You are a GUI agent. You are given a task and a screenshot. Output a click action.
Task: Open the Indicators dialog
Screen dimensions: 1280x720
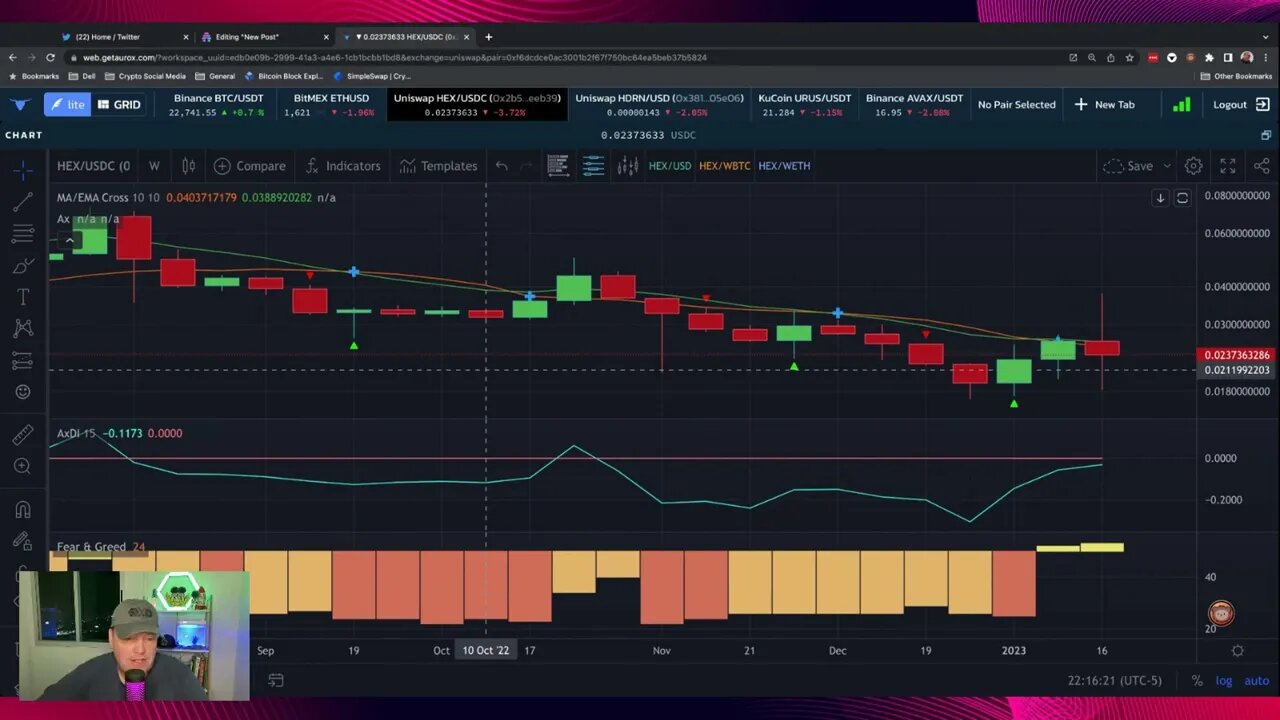pyautogui.click(x=342, y=166)
